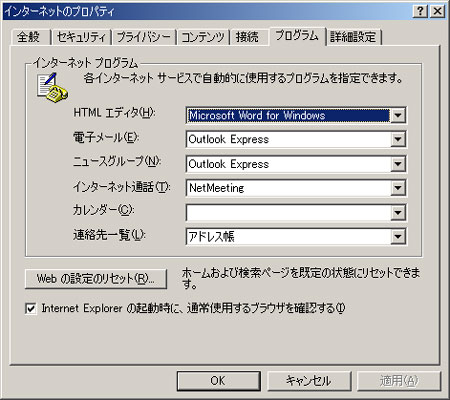Open the インターネット通話 dropdown arrow
Image resolution: width=450 pixels, height=400 pixels.
pyautogui.click(x=398, y=188)
